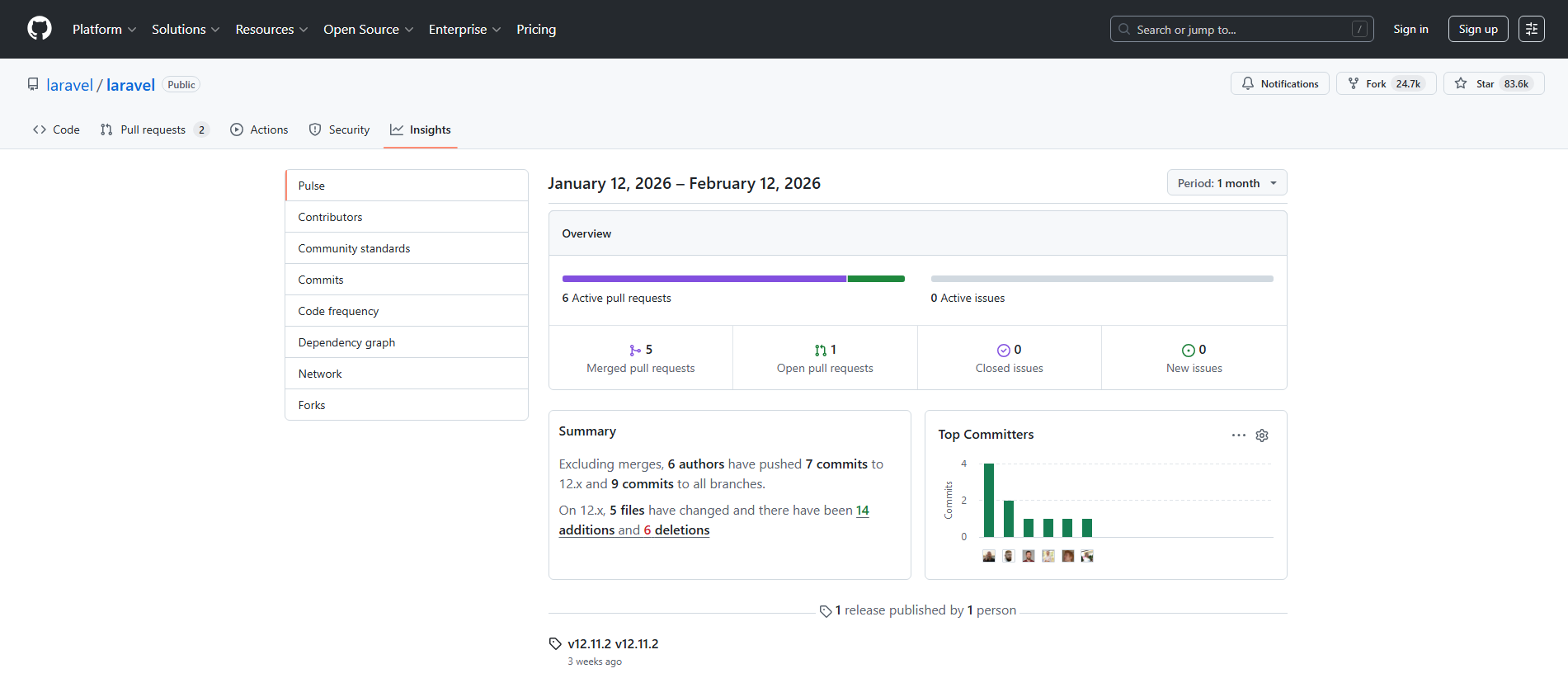Open Network in the sidebar
The image size is (1568, 678).
pos(407,374)
